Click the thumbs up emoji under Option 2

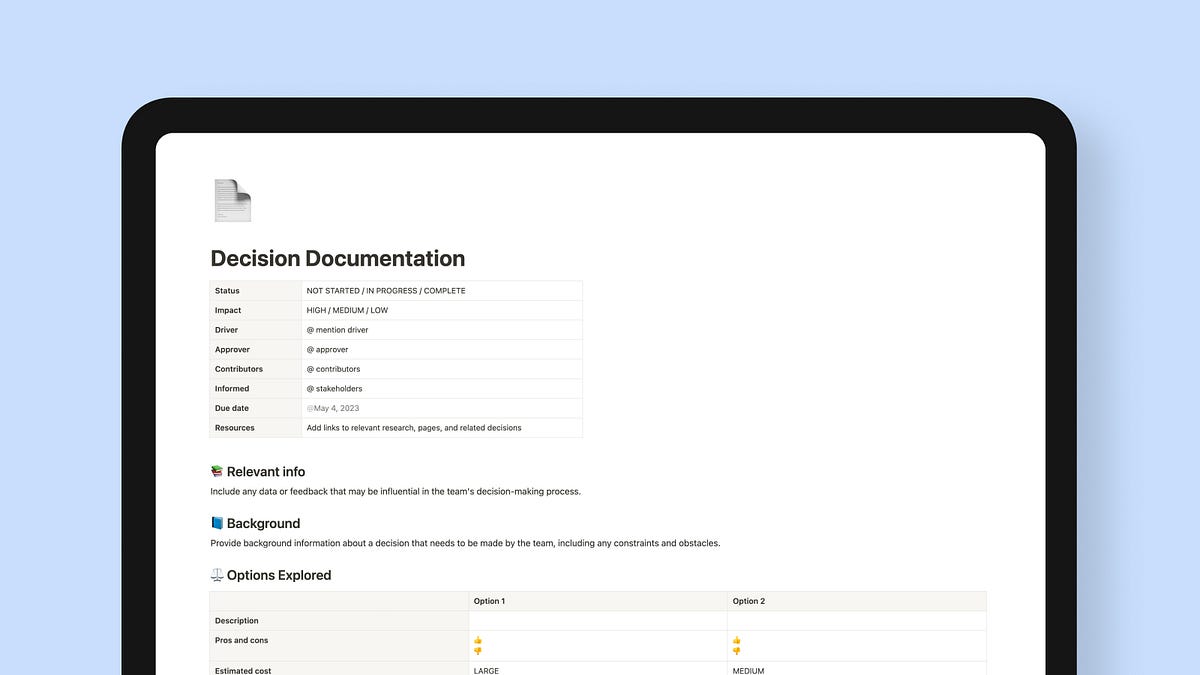736,639
